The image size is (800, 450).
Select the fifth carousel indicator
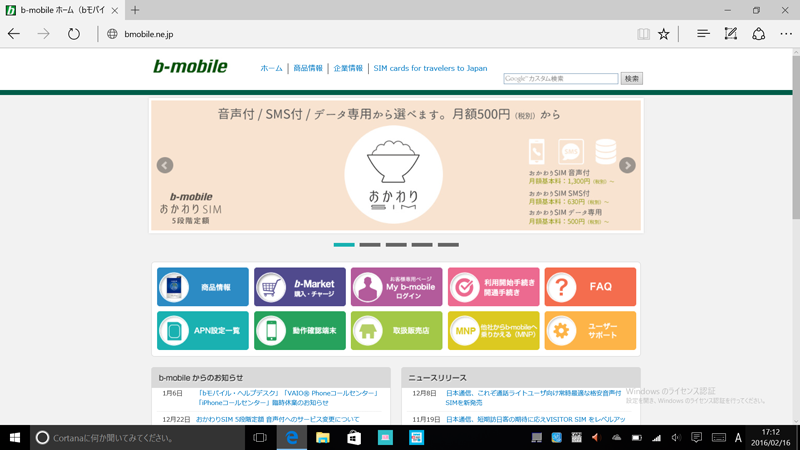click(448, 245)
